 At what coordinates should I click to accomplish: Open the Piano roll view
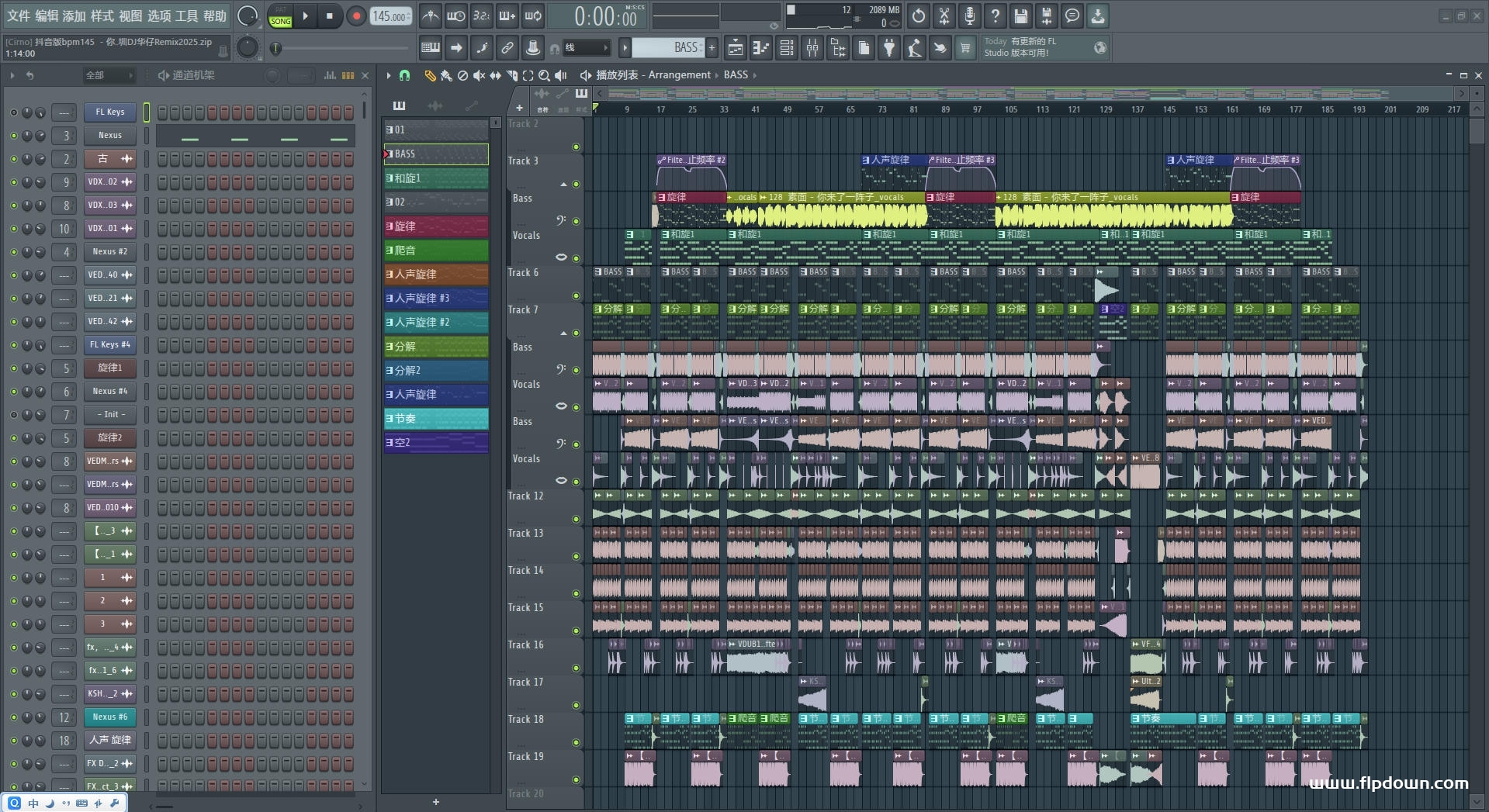click(760, 48)
